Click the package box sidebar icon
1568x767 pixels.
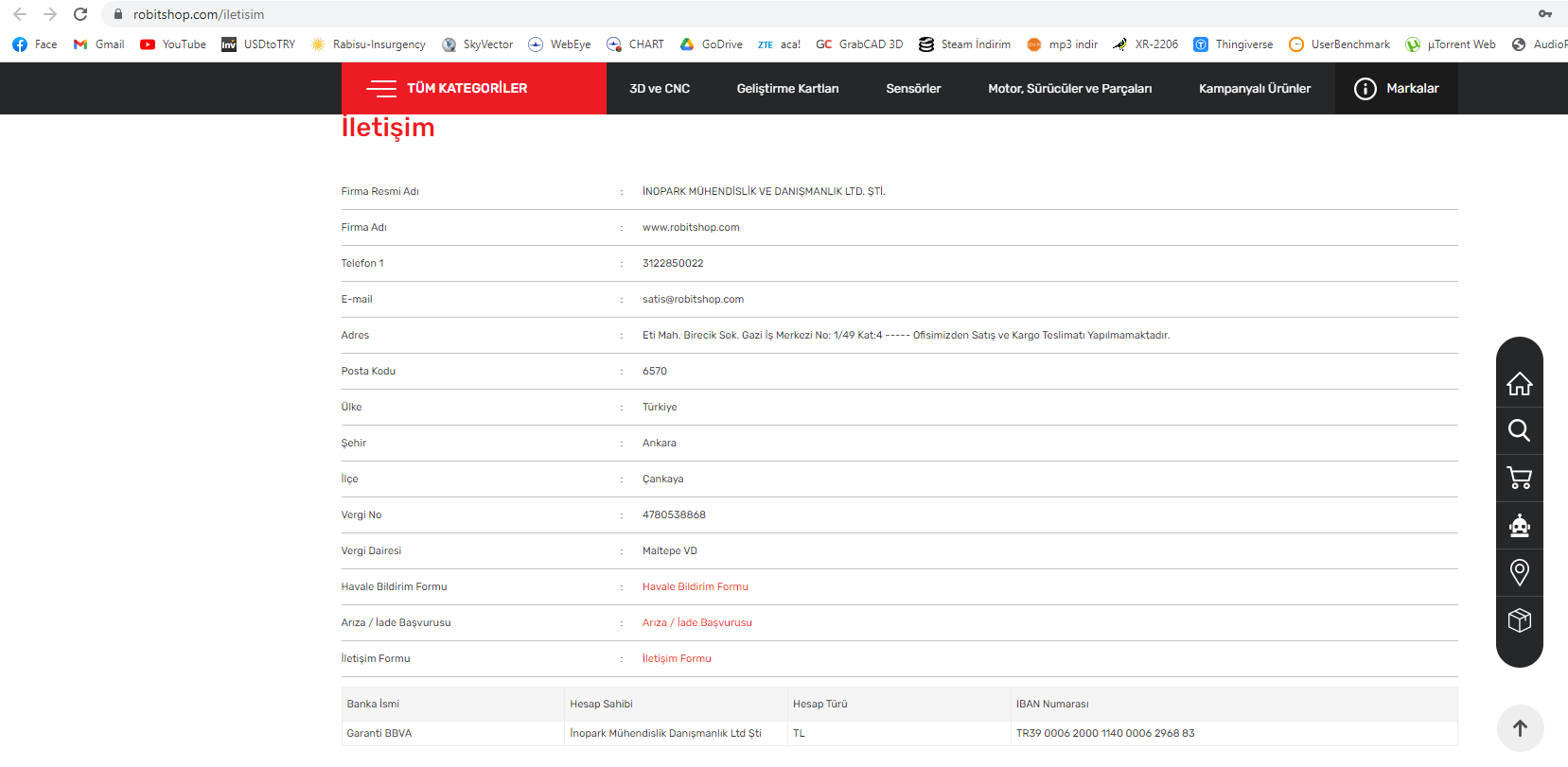1519,620
